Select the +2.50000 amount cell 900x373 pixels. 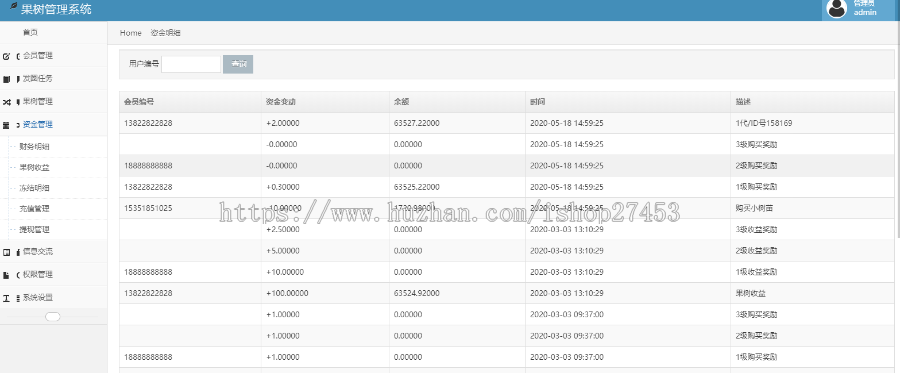click(x=282, y=230)
